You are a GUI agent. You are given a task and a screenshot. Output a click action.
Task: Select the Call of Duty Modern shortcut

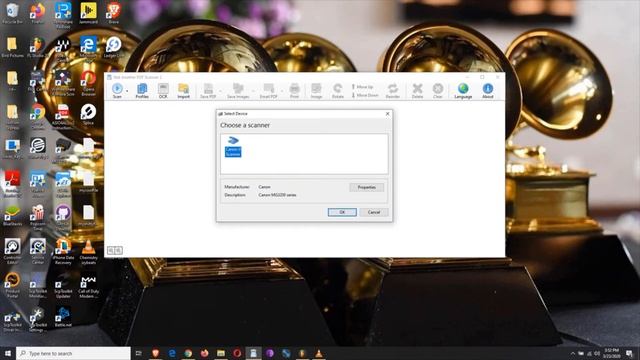[x=88, y=286]
